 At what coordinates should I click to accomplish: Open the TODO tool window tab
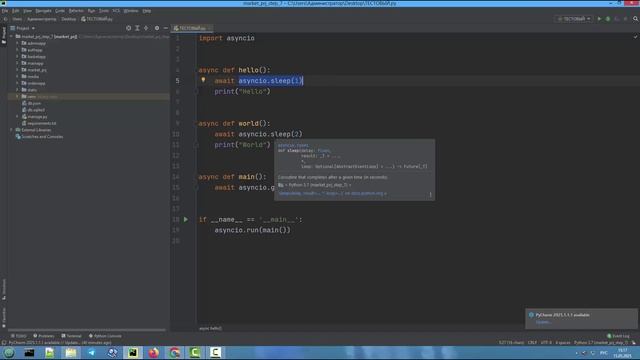click(19, 336)
